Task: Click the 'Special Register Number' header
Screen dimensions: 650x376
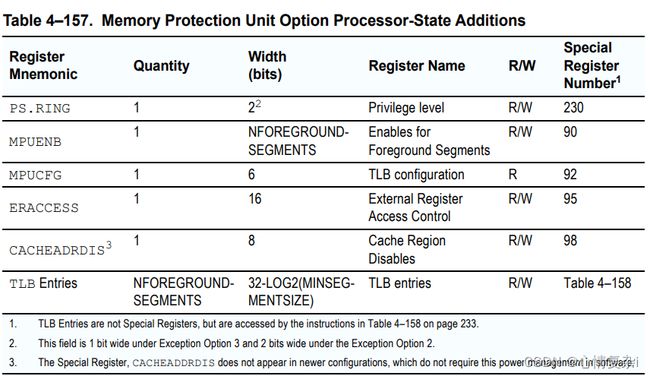Action: tap(592, 65)
